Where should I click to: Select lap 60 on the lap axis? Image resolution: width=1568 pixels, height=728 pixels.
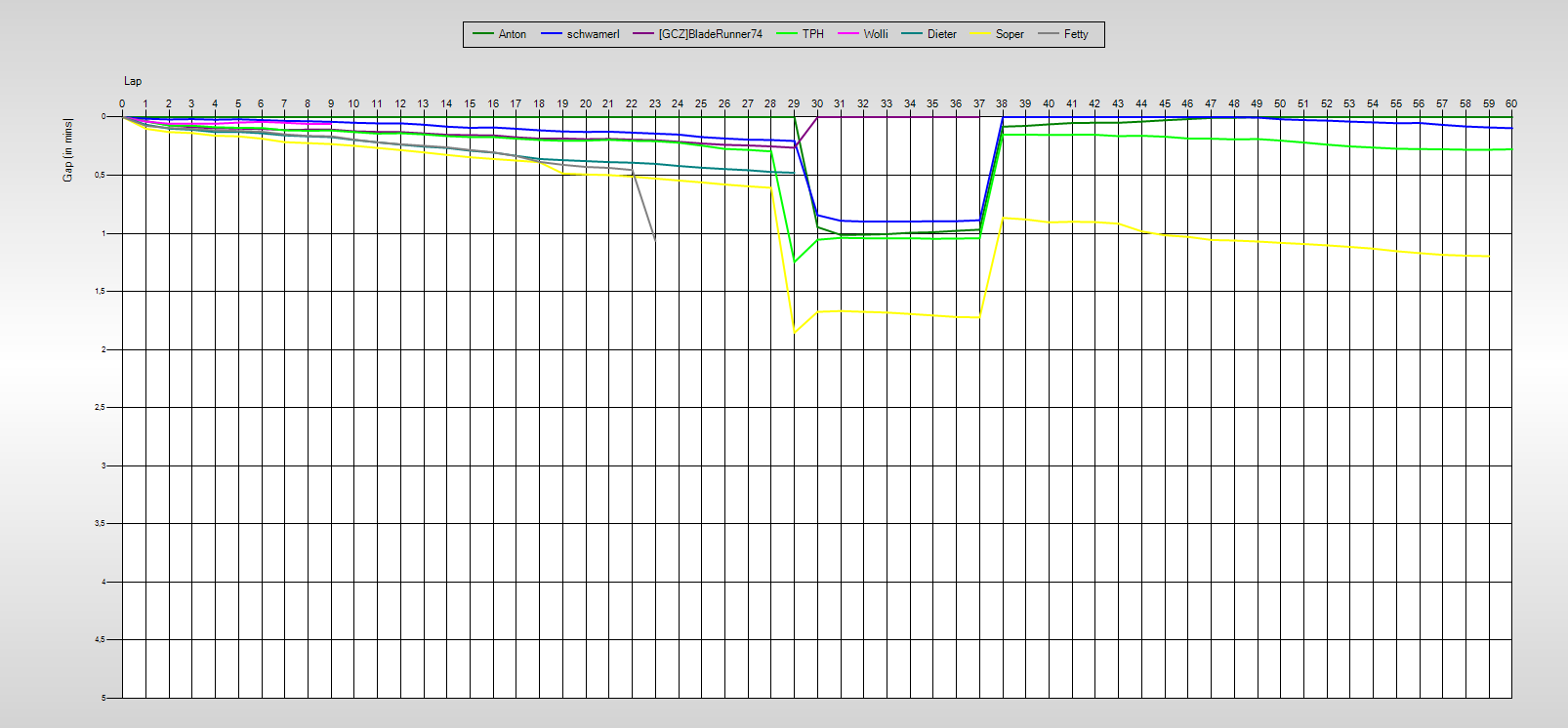click(1510, 103)
